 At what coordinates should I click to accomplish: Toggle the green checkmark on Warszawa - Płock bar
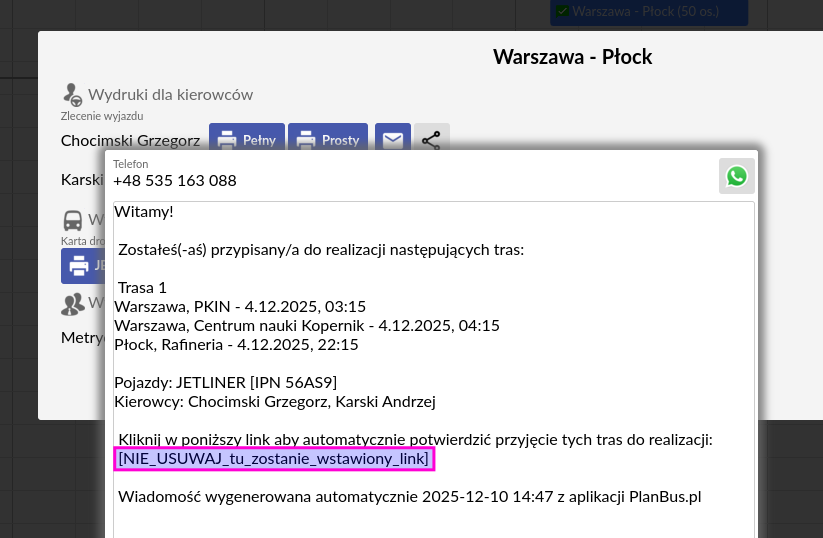(563, 11)
